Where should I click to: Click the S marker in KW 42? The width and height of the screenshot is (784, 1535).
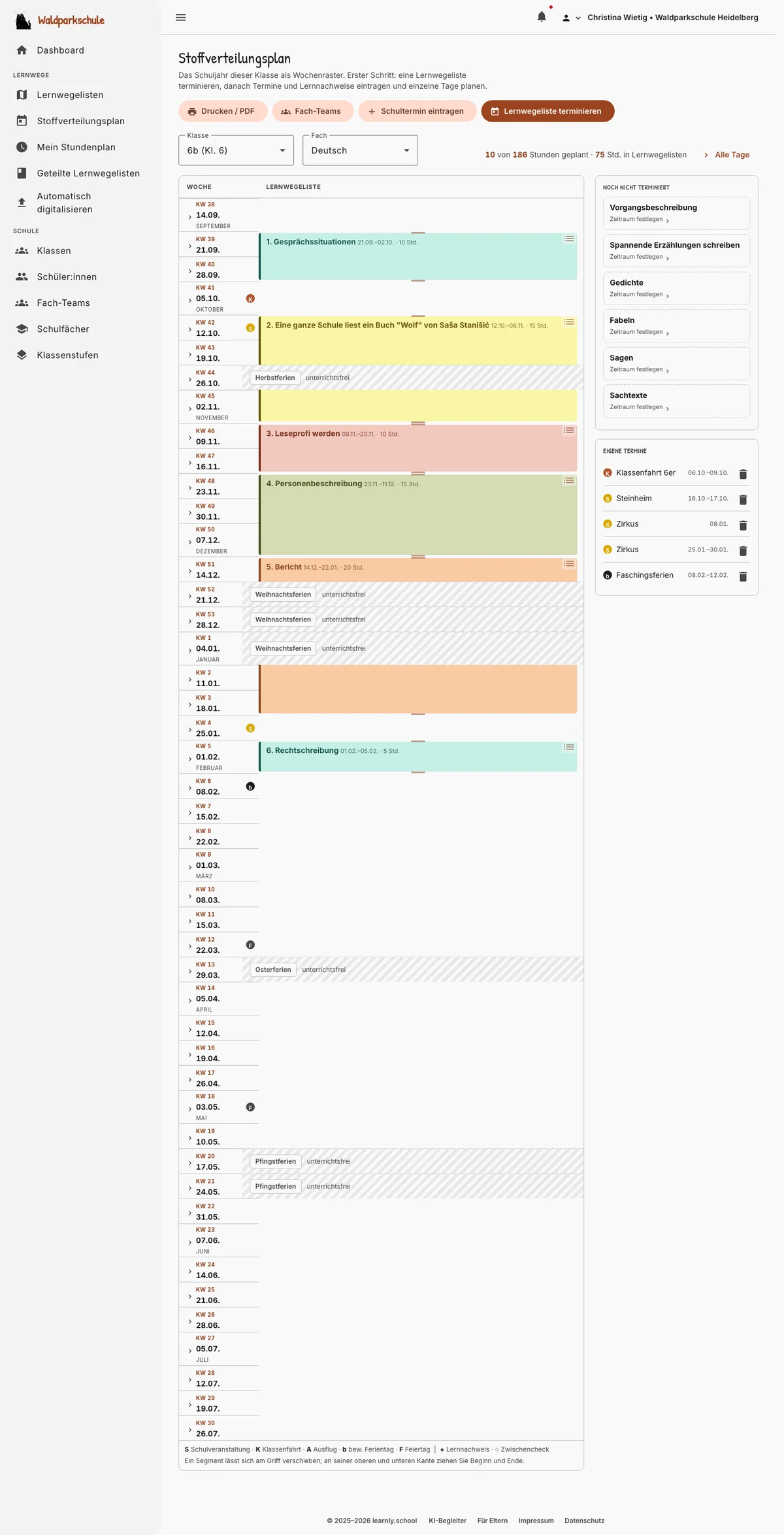[x=250, y=328]
